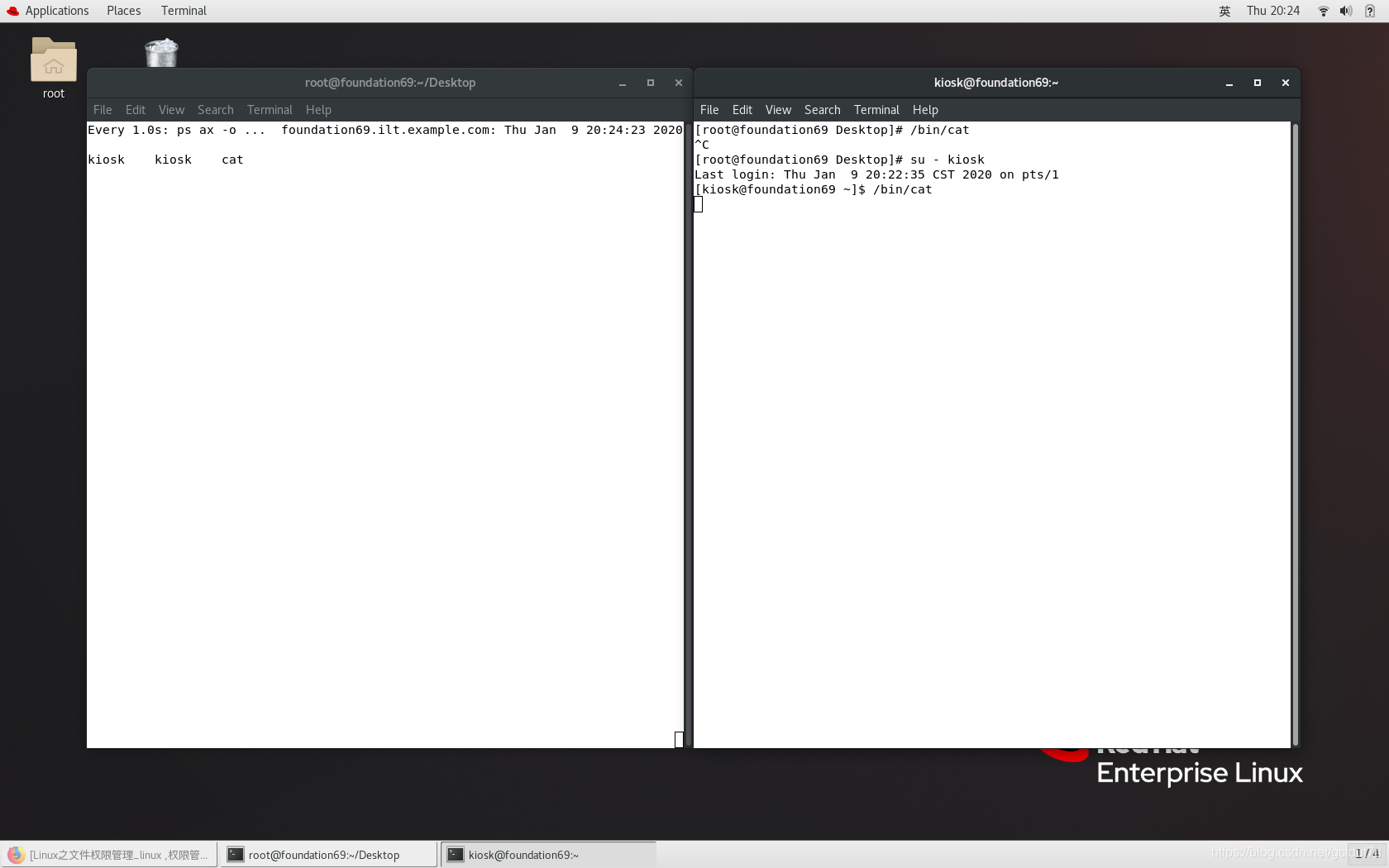Viewport: 1389px width, 868px height.
Task: Switch to Firefox Linux文件权限管理 taskbar entry
Action: tap(109, 855)
